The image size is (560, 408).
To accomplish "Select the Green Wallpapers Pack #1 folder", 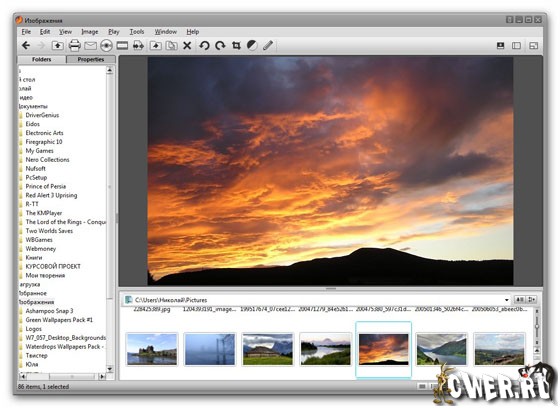I will 59,320.
